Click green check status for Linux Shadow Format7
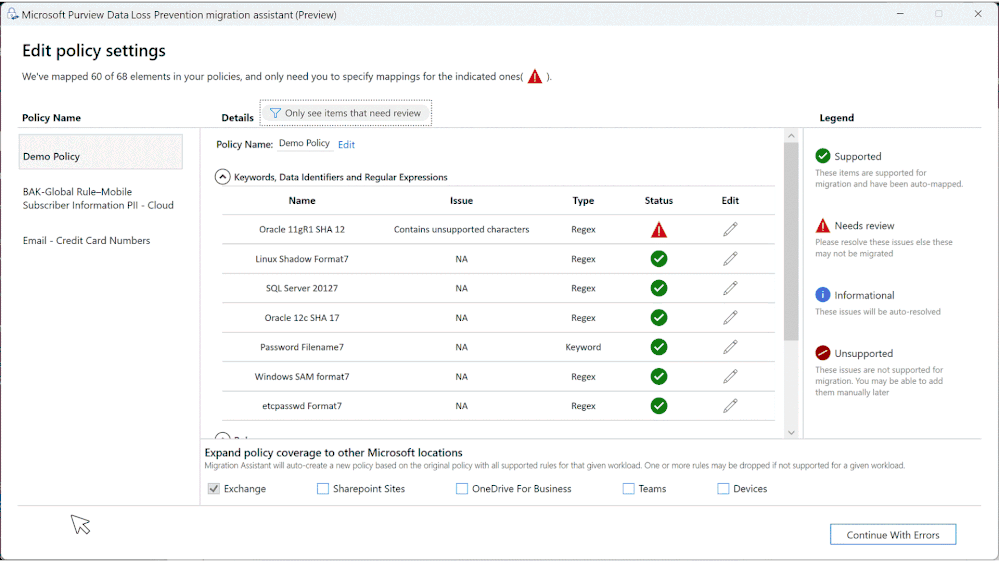The width and height of the screenshot is (999, 562). pos(659,259)
